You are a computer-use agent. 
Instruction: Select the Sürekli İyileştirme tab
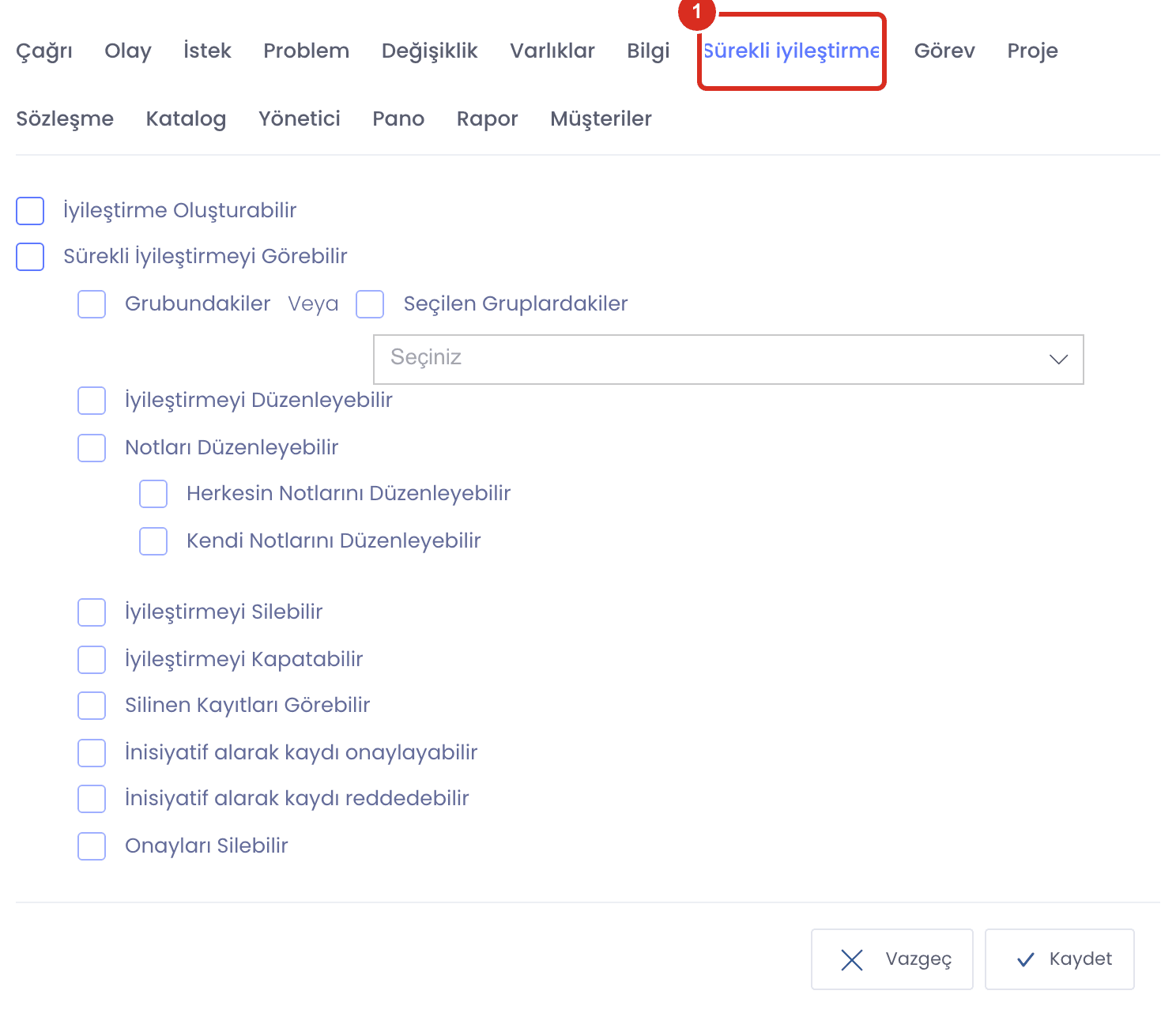coord(792,51)
